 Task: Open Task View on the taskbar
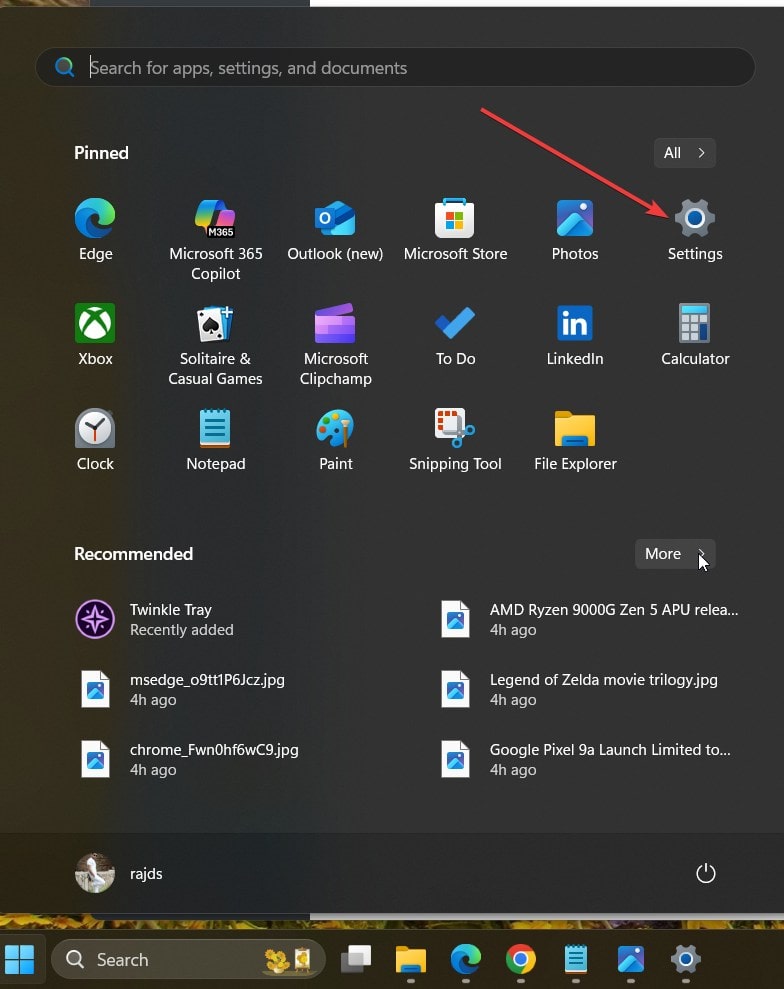(x=356, y=959)
